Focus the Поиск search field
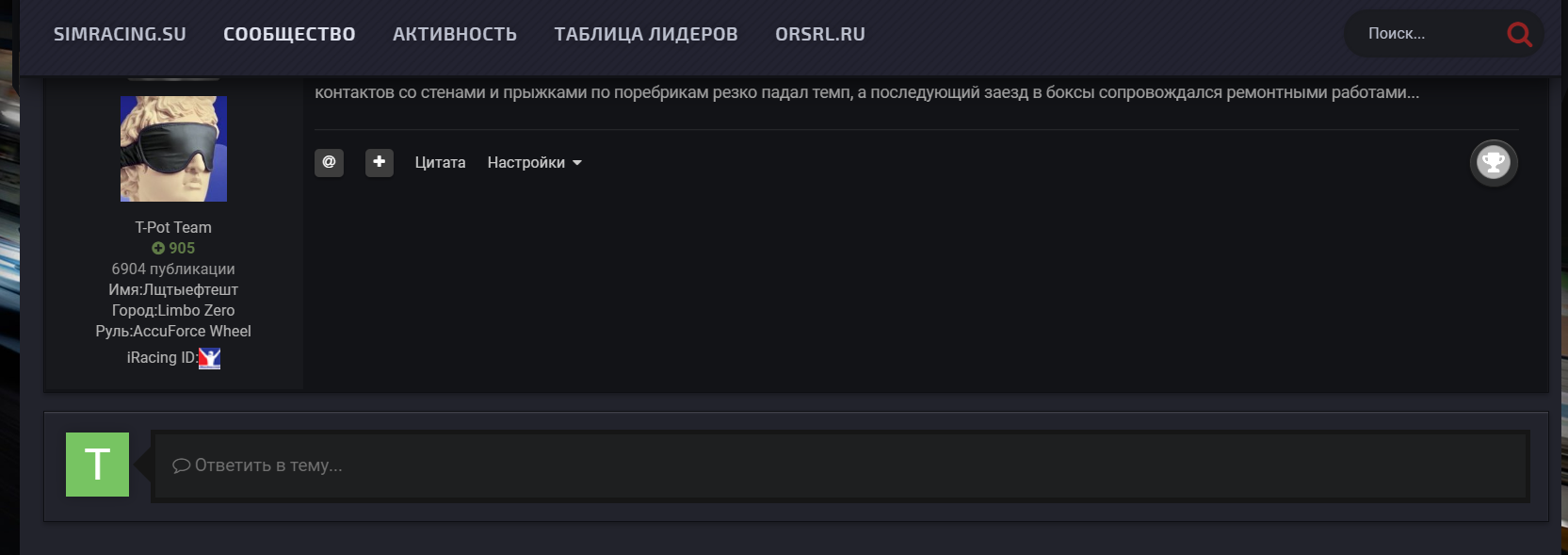Screen dimensions: 1568x555 click(1427, 34)
